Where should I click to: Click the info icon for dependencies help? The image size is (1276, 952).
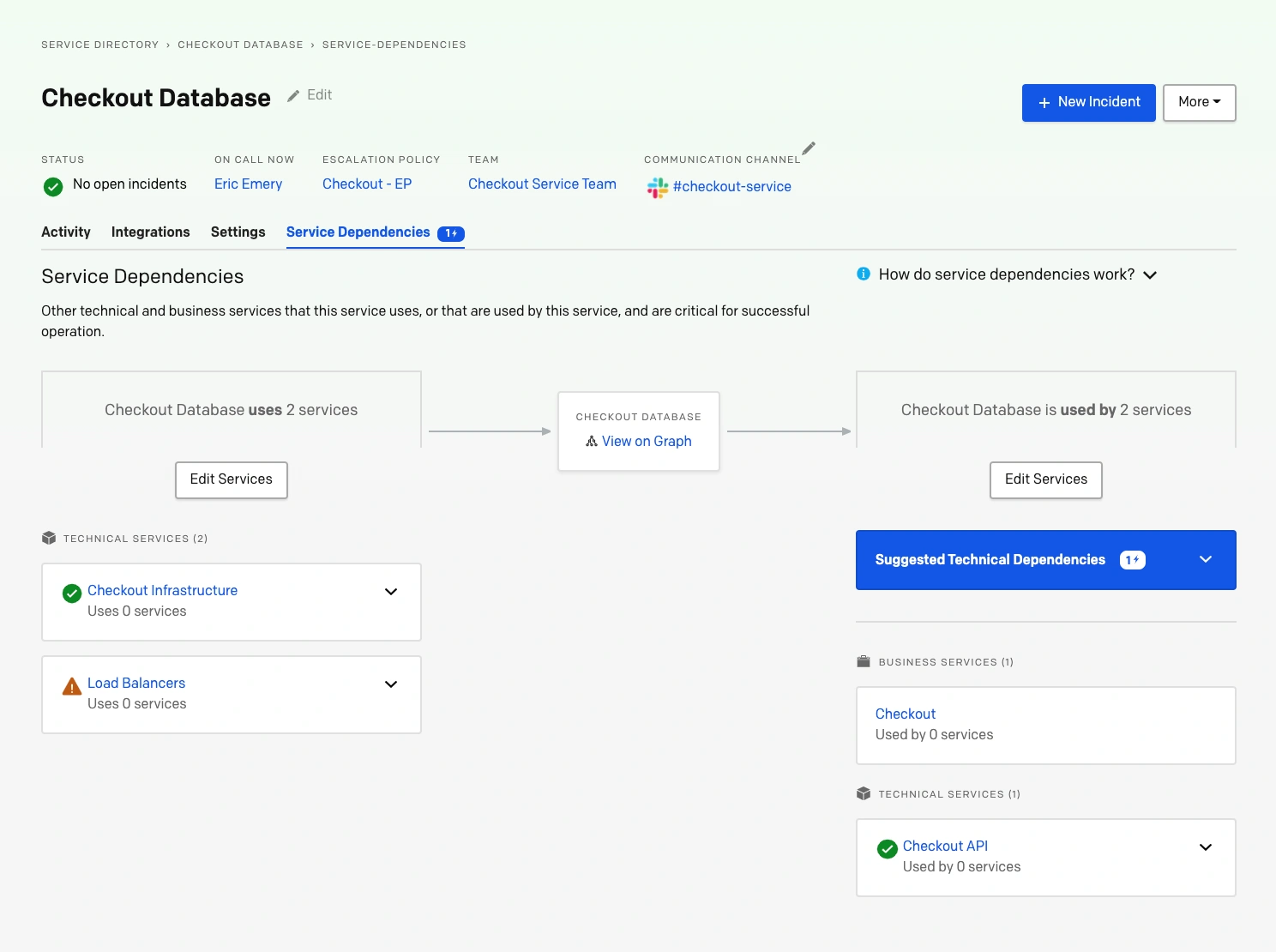tap(864, 274)
